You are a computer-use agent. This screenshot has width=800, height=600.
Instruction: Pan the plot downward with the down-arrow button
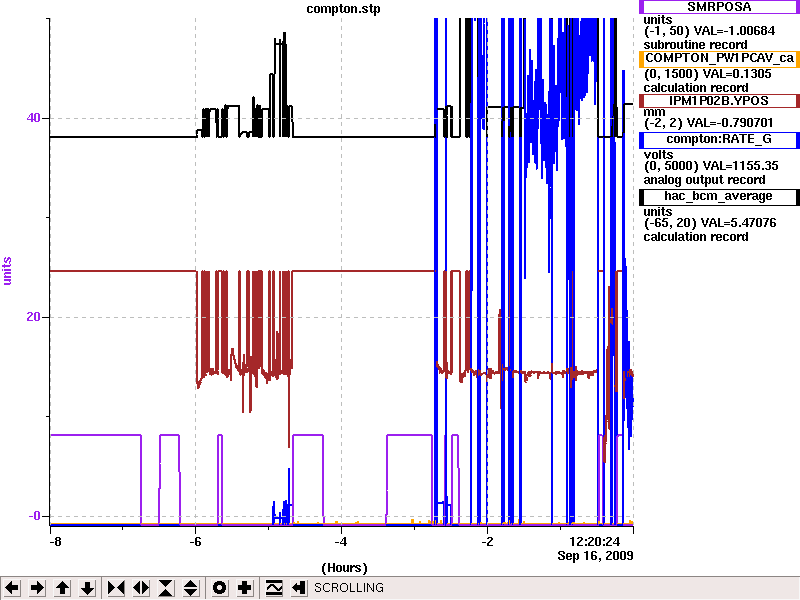pyautogui.click(x=88, y=588)
